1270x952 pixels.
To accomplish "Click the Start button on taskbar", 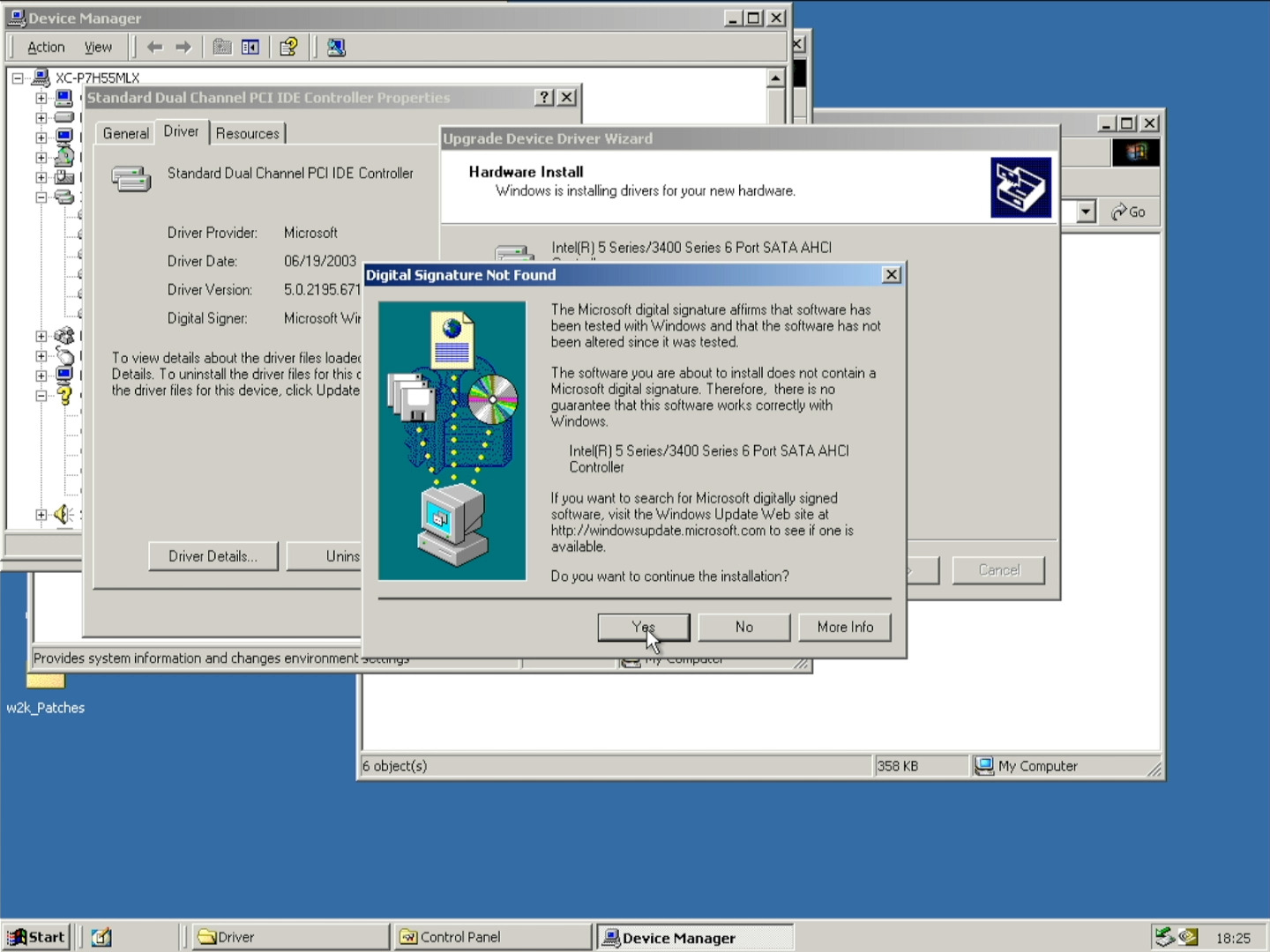I will click(x=36, y=937).
